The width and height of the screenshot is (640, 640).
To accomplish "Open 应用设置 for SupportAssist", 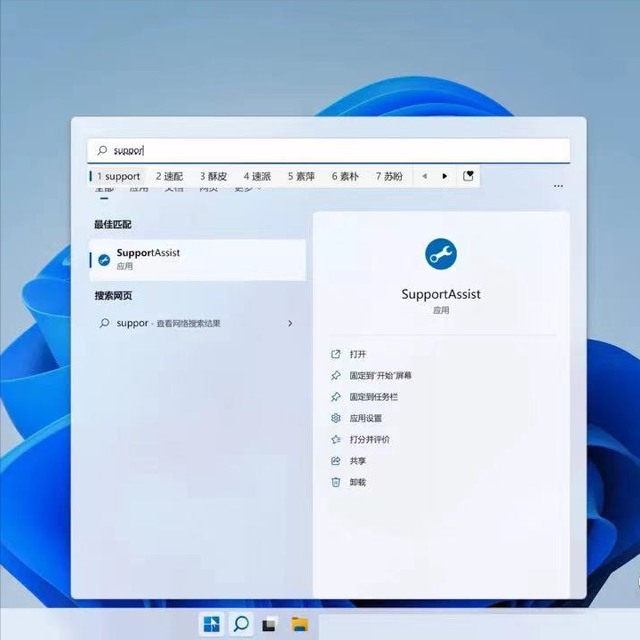I will (365, 418).
